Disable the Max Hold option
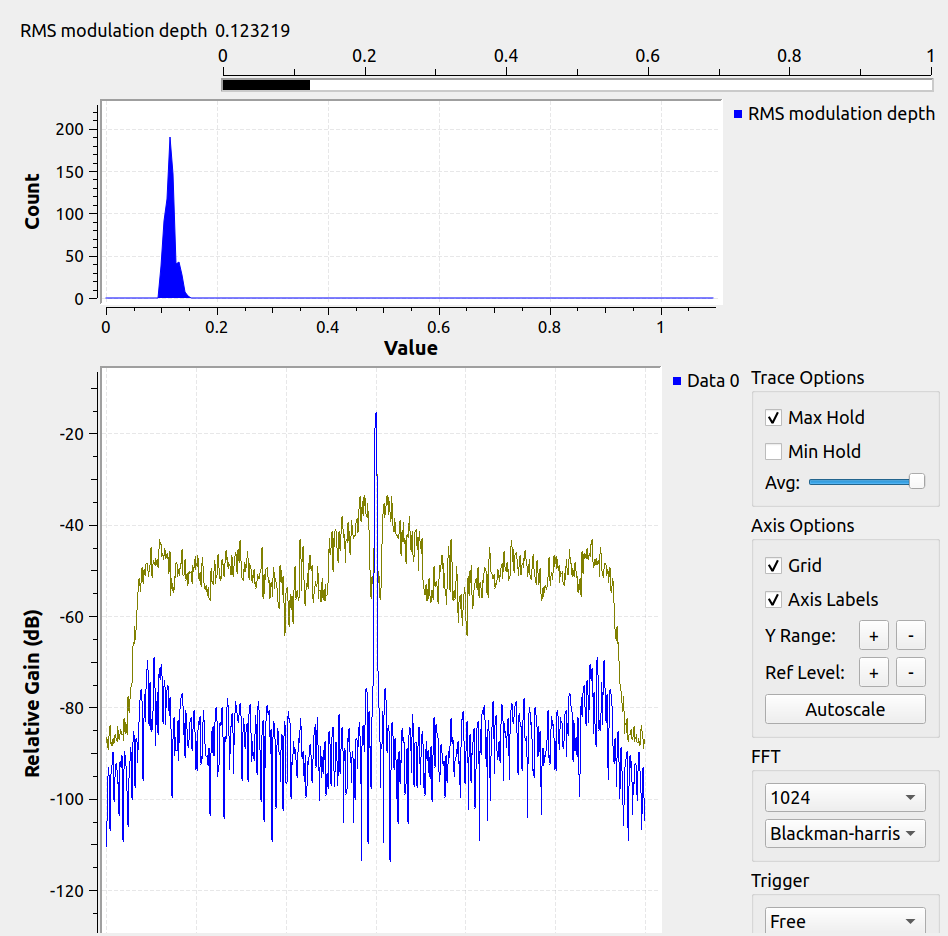 click(x=773, y=417)
